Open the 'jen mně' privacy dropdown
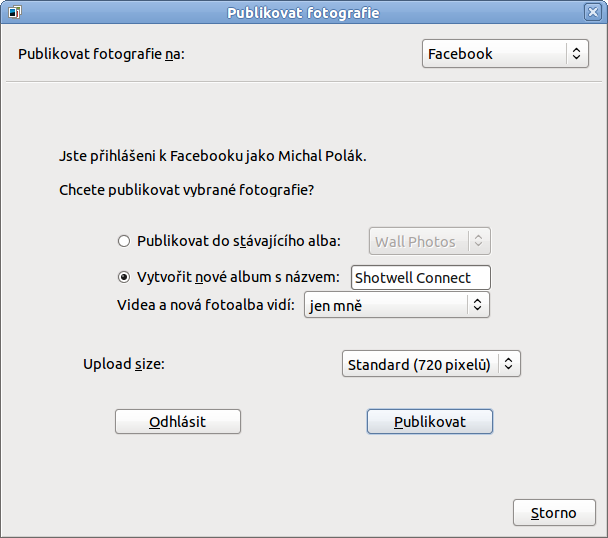608x538 pixels. (x=397, y=305)
